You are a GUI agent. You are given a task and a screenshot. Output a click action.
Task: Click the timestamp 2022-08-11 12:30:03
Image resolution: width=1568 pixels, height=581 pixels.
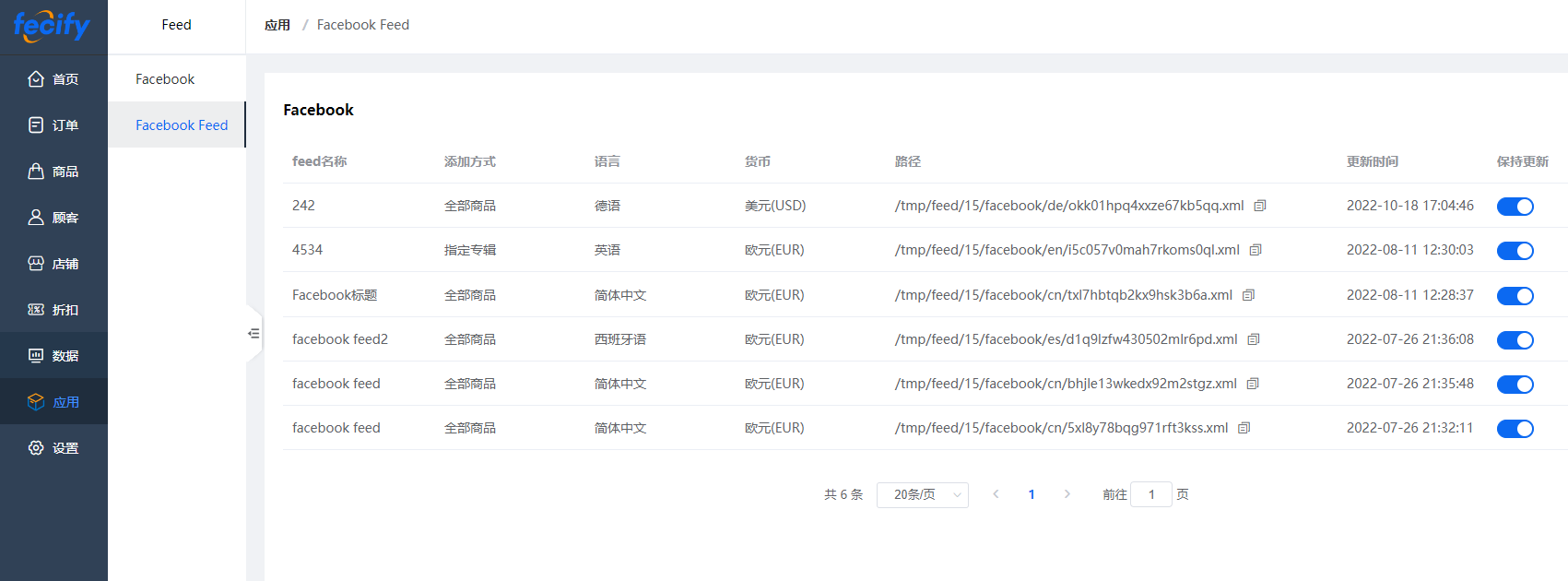(1410, 250)
